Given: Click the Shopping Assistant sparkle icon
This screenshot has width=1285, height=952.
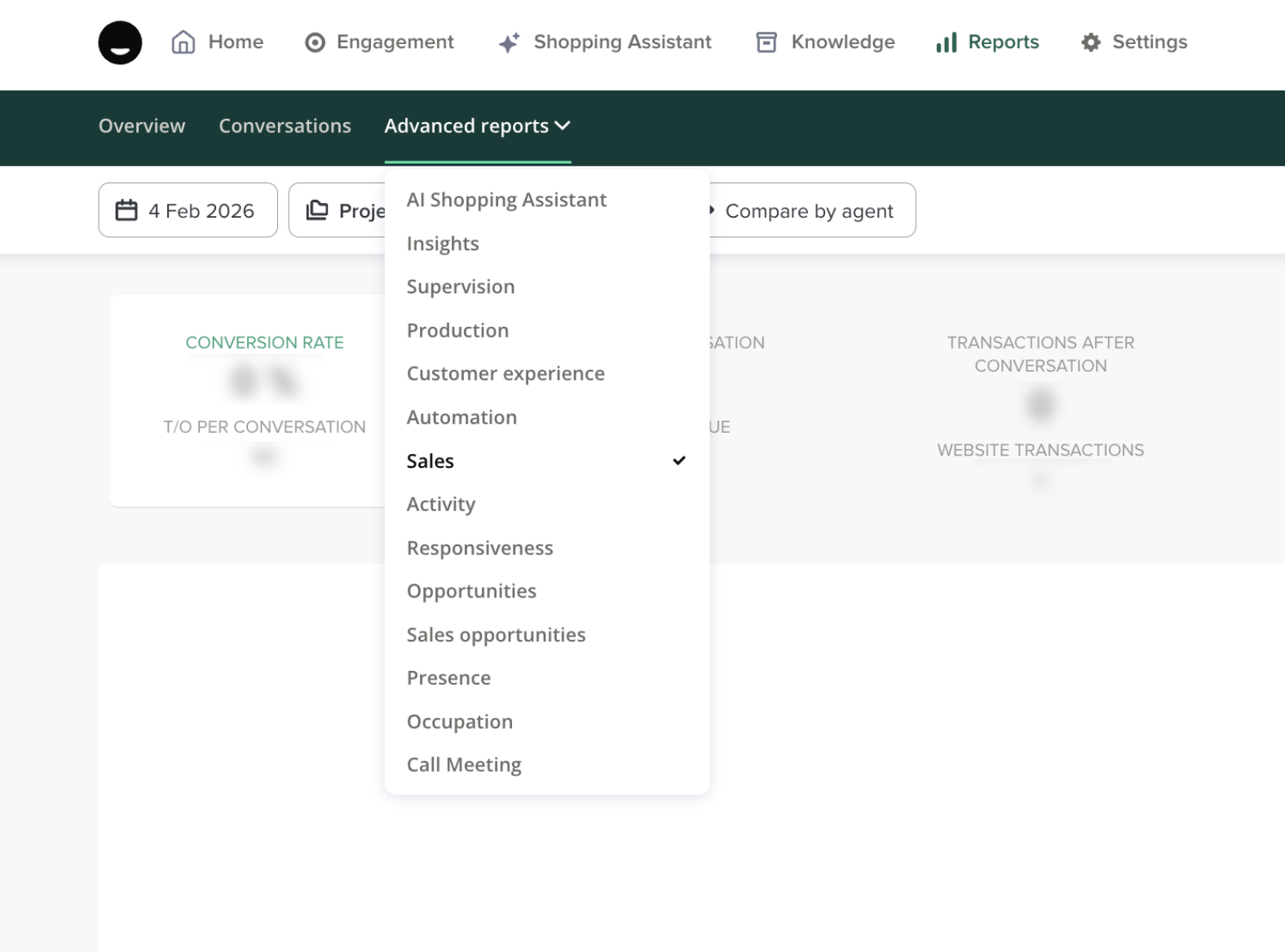Looking at the screenshot, I should 509,42.
